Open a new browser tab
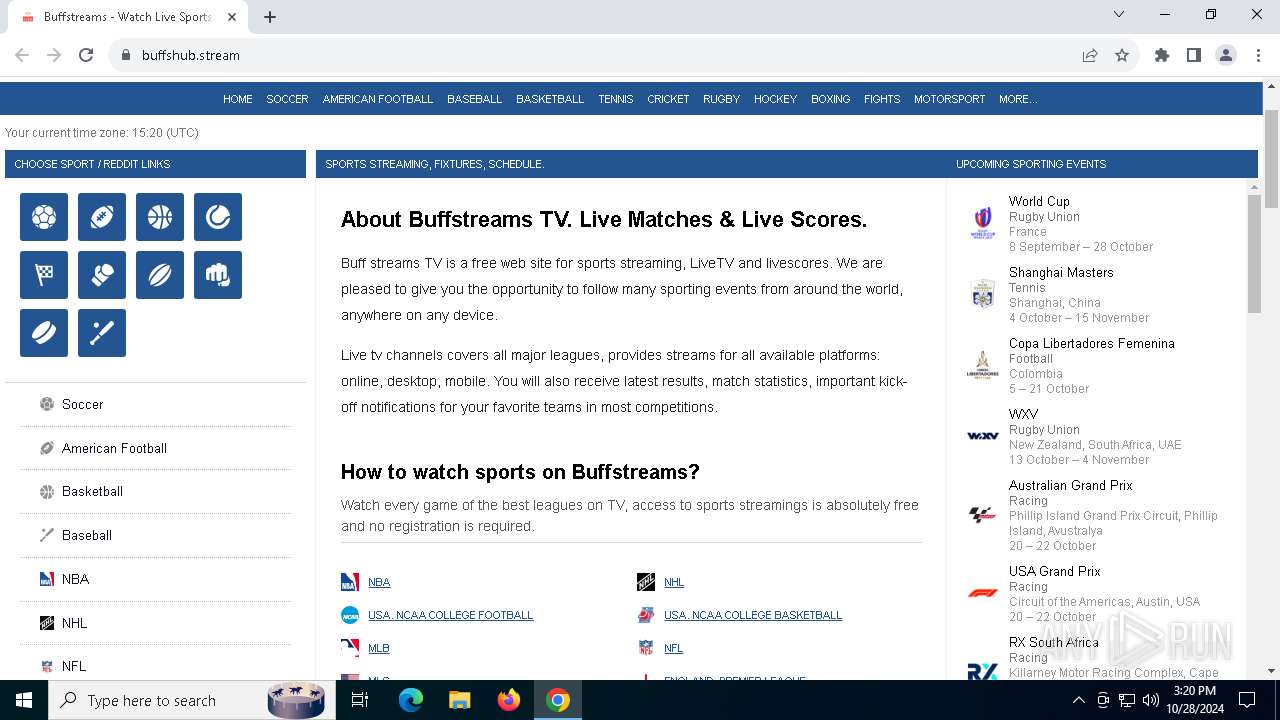 click(270, 16)
